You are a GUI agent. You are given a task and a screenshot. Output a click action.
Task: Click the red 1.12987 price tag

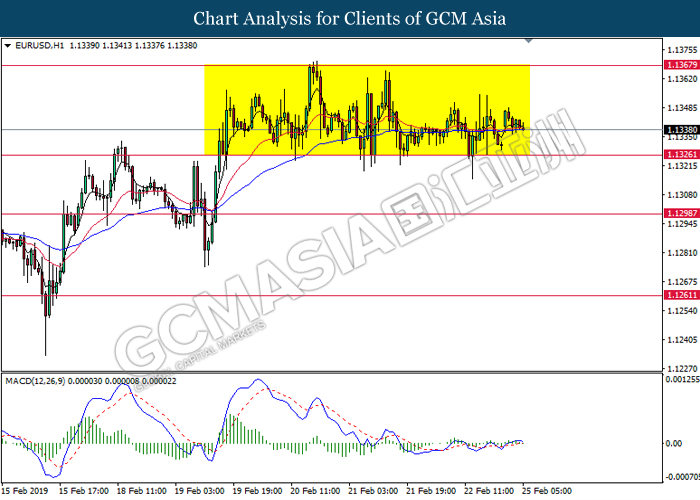pos(680,214)
